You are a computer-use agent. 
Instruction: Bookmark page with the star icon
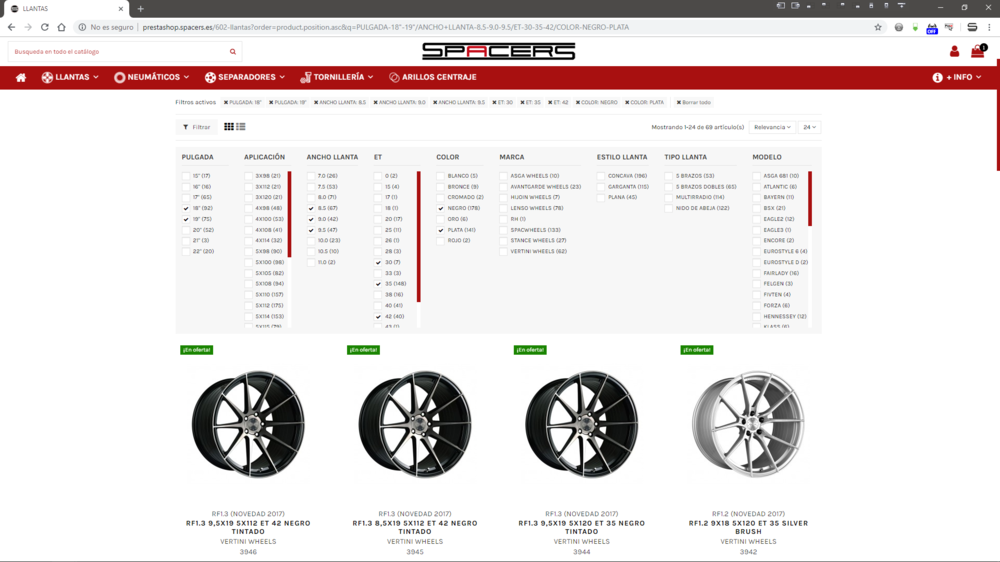pos(878,27)
